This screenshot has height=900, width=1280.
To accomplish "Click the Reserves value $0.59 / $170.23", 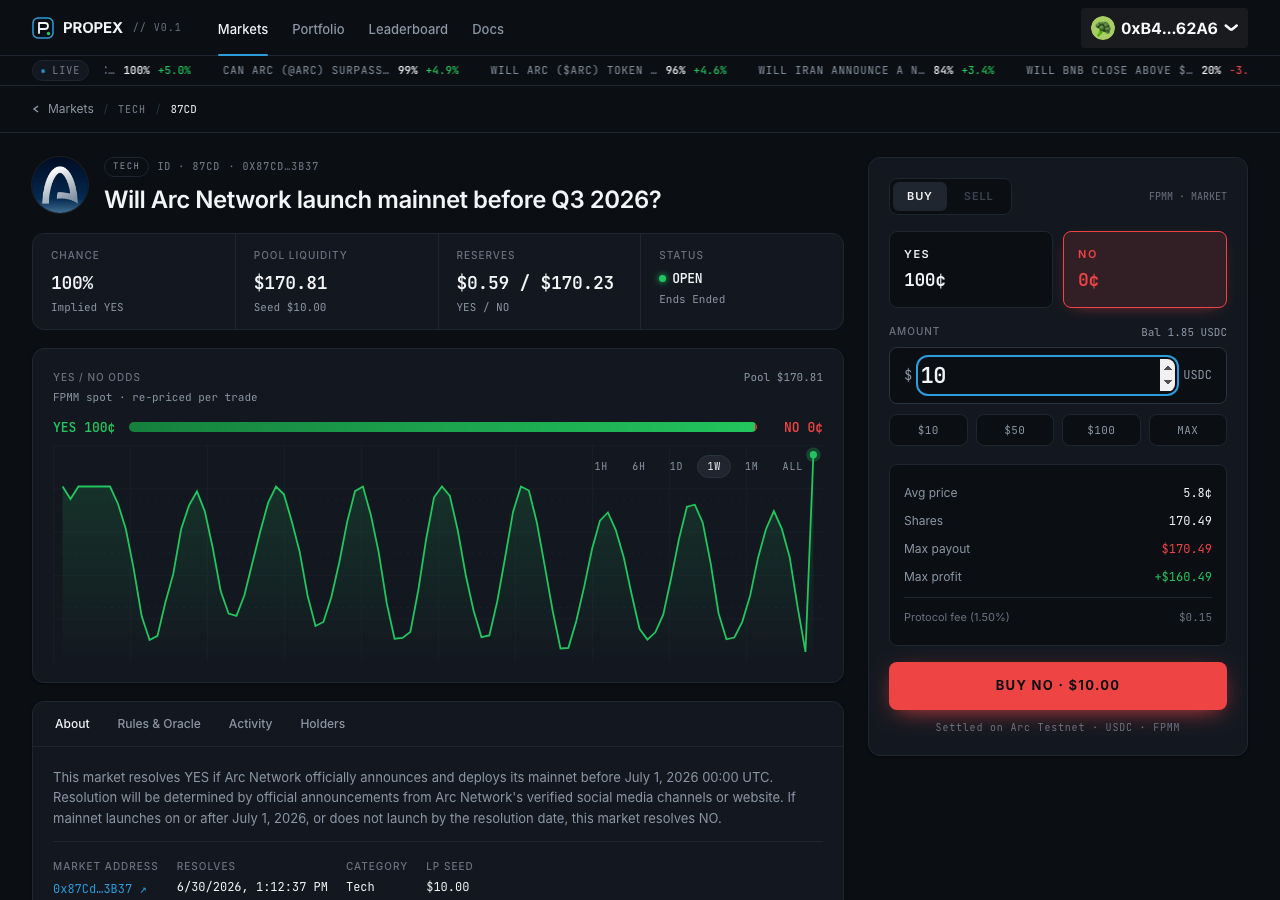I will [x=535, y=283].
